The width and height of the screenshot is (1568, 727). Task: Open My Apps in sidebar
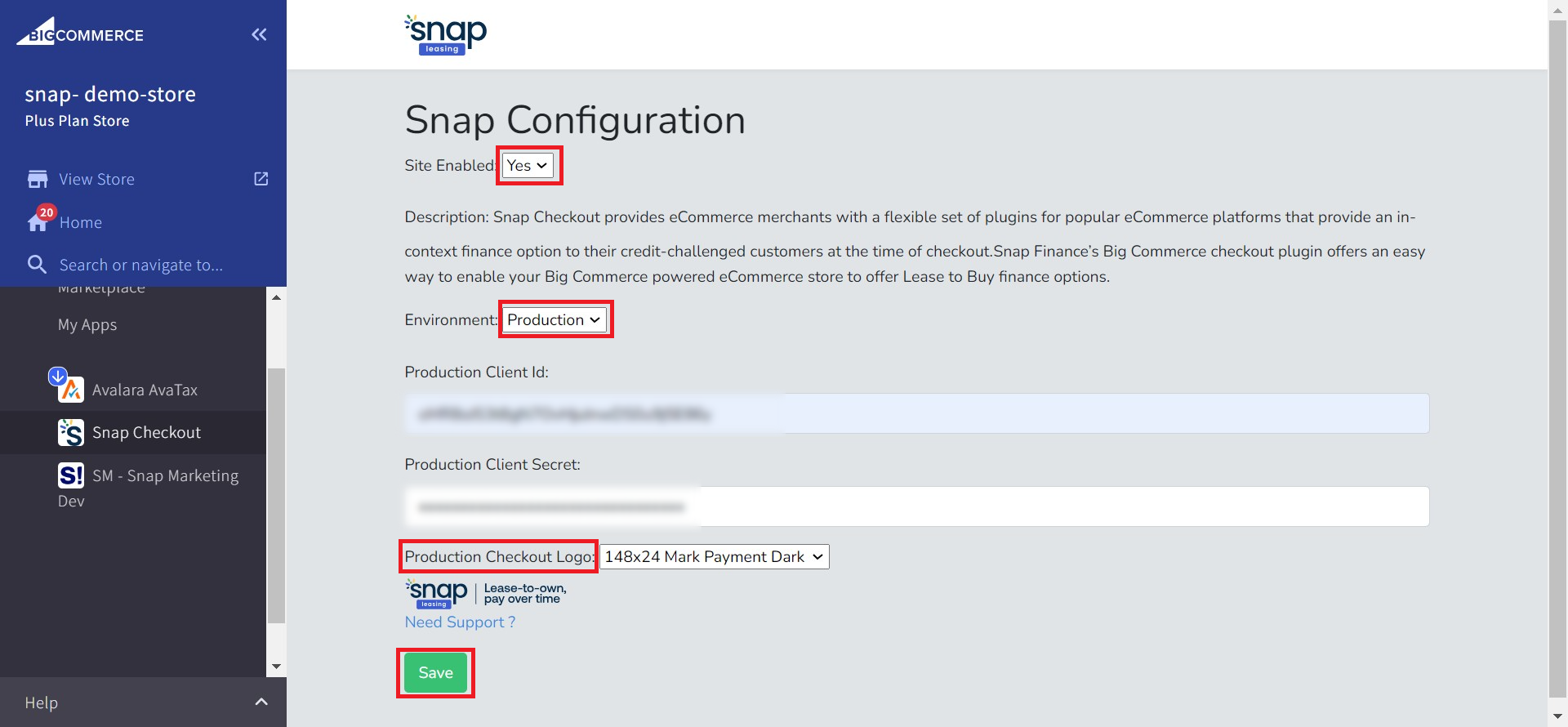[x=87, y=324]
